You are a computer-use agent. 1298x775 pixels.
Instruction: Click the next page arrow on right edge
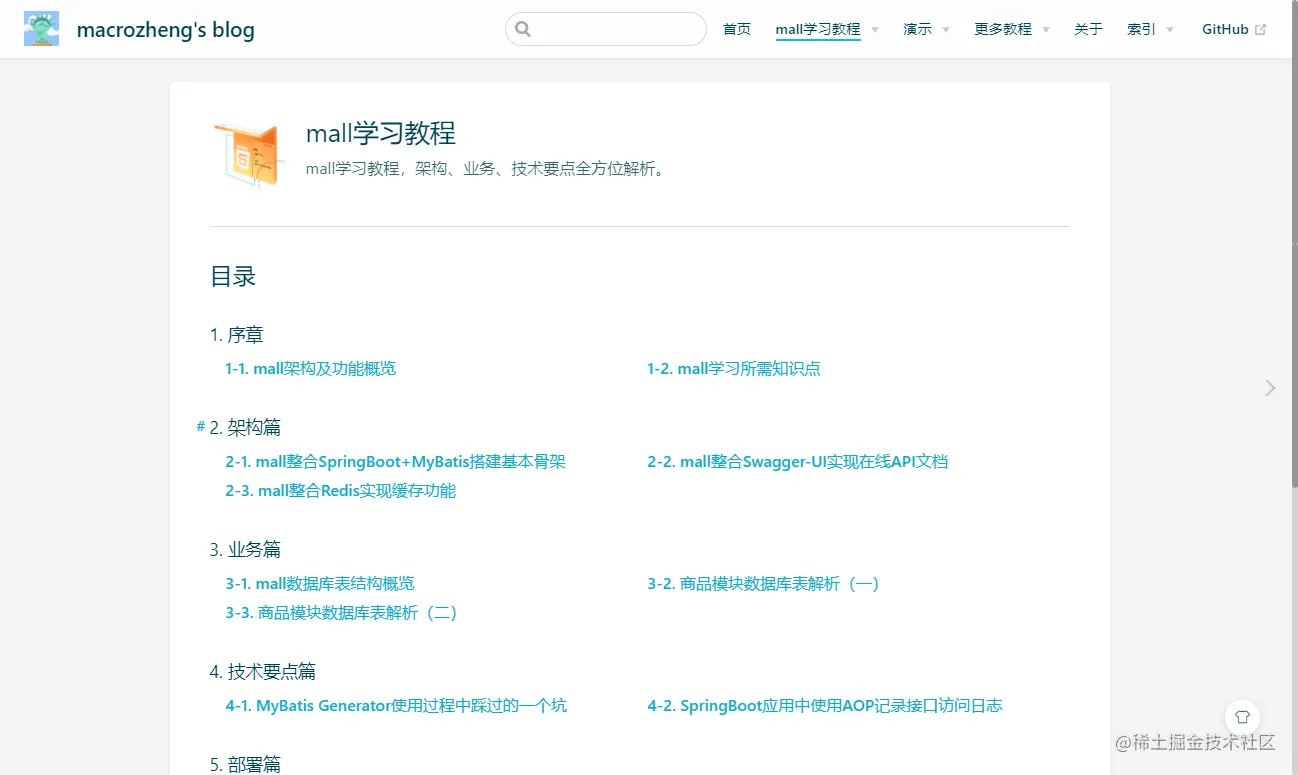click(x=1270, y=388)
